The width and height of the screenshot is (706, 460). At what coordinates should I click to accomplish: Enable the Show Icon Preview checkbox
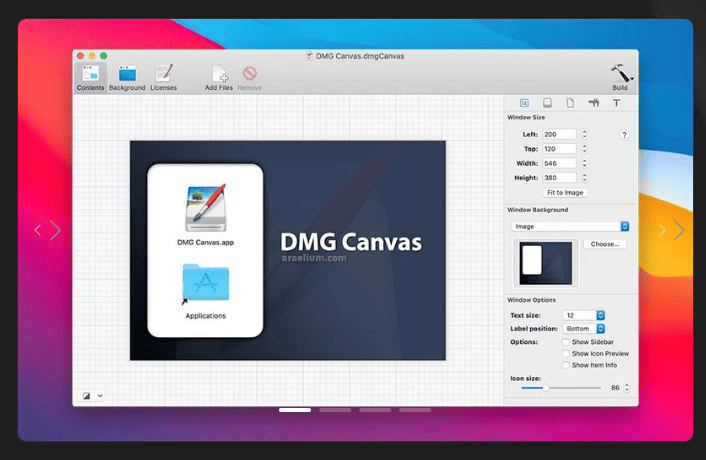pyautogui.click(x=566, y=353)
